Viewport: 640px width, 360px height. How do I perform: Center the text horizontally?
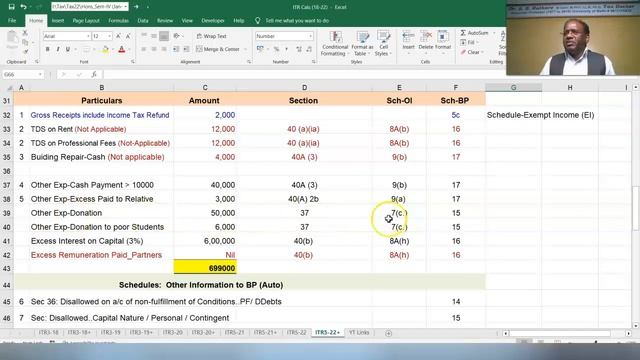[x=154, y=49]
